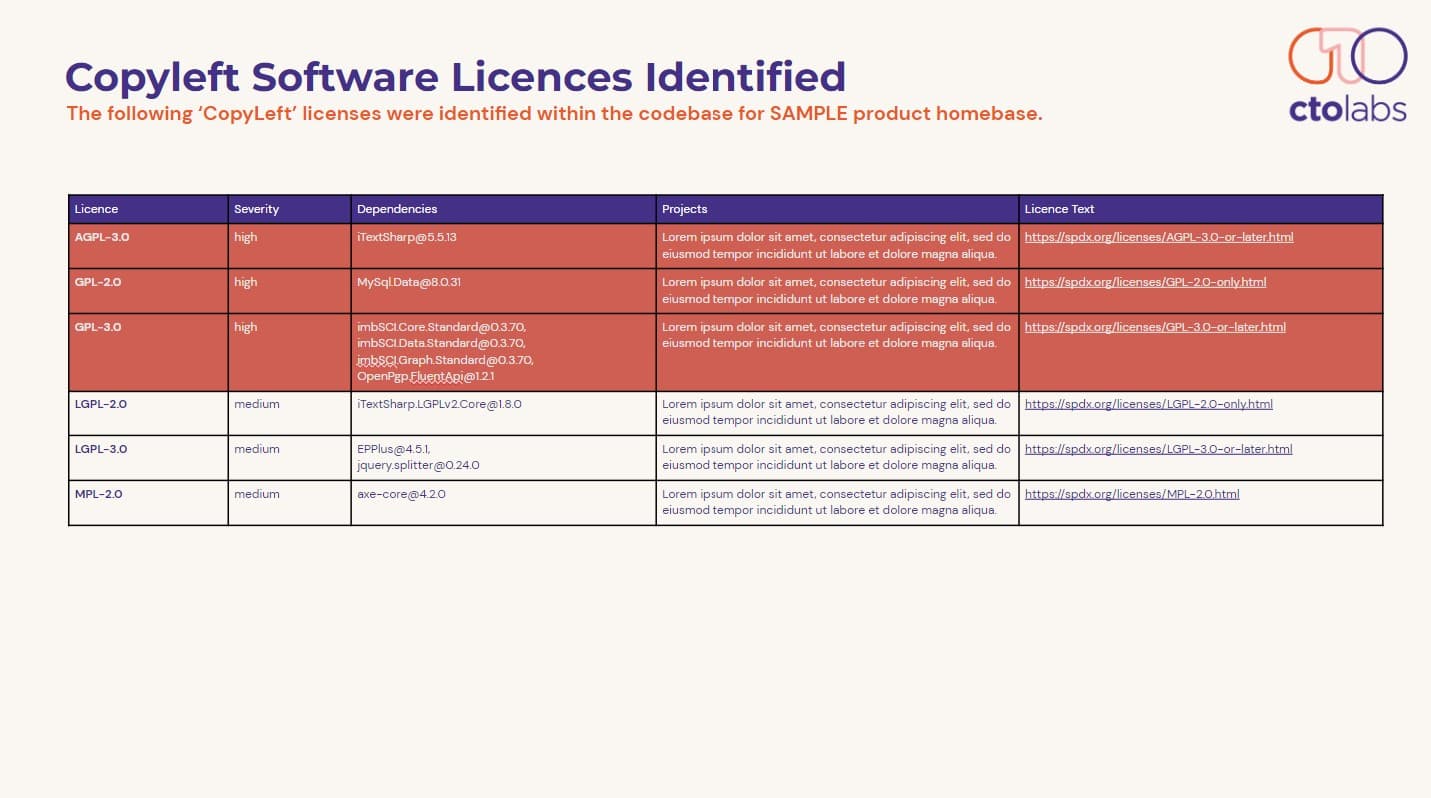The width and height of the screenshot is (1431, 798).
Task: Click severity 'medium' in LGPL-2.0 row
Action: tap(257, 404)
